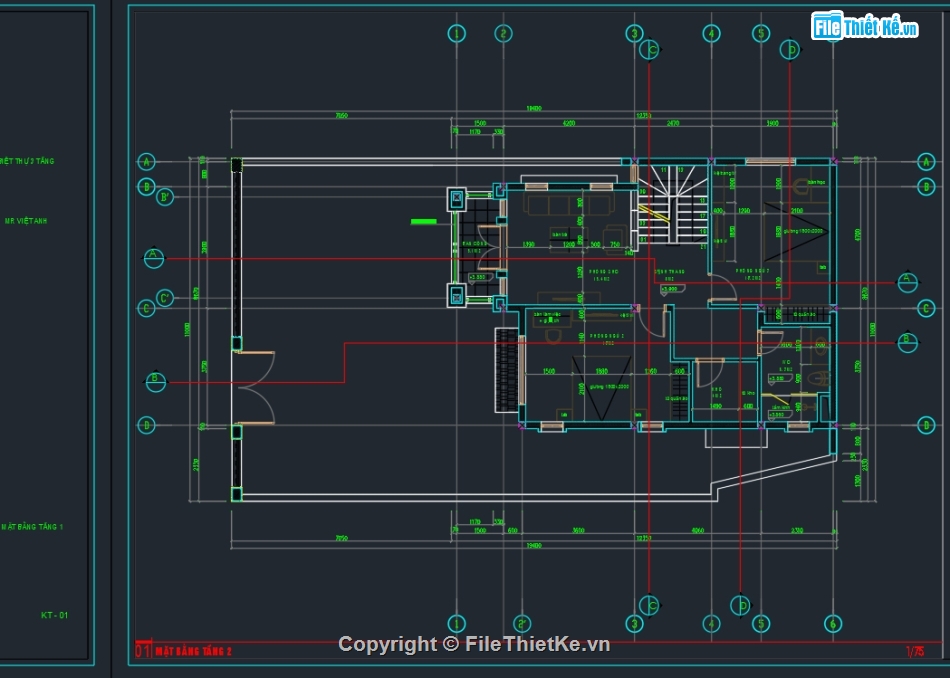950x678 pixels.
Task: Click section marker D at the bottom
Action: coord(740,605)
